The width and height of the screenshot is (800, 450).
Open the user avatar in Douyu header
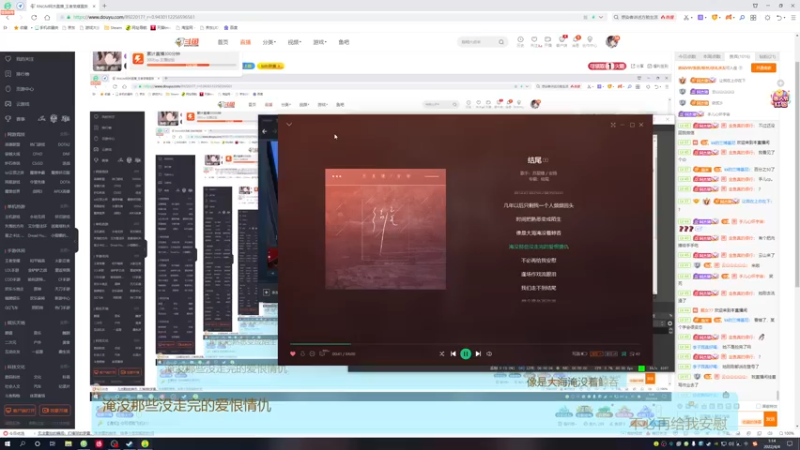pyautogui.click(x=612, y=41)
